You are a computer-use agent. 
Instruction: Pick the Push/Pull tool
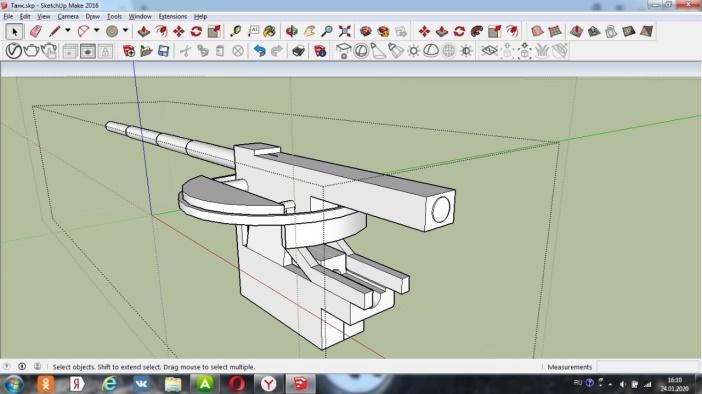pos(143,31)
